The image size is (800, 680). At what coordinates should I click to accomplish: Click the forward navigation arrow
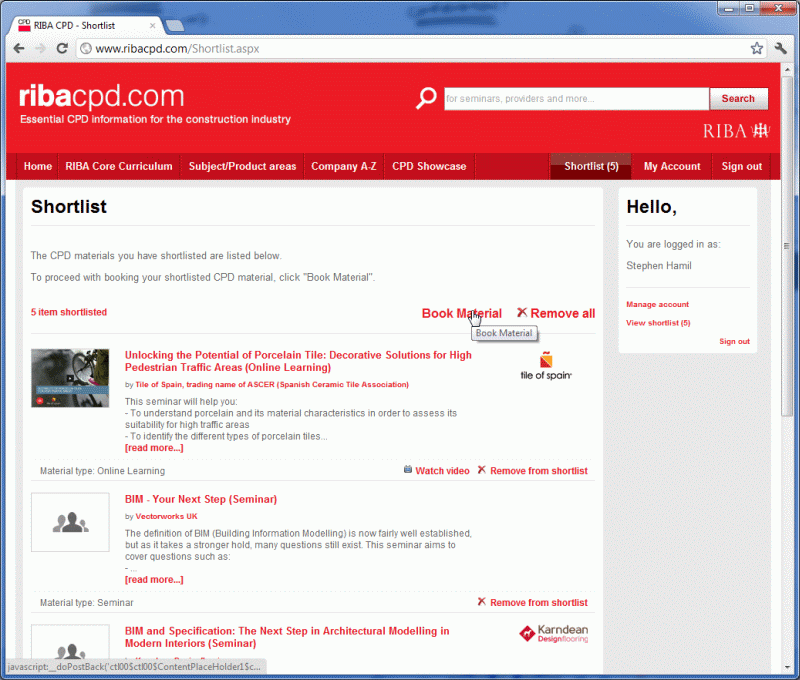coord(40,48)
